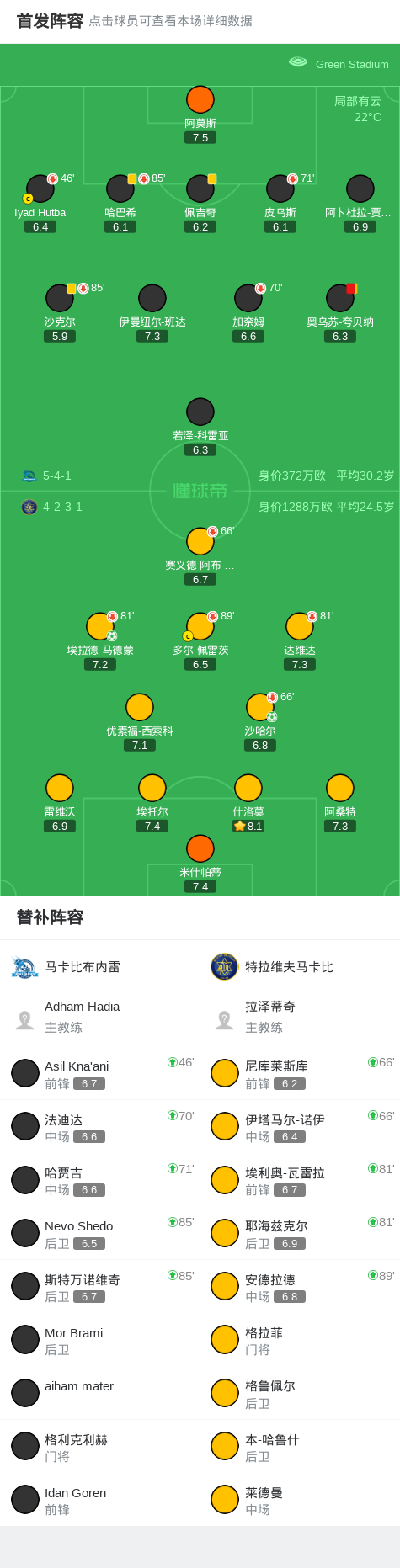Open coach Adham Hadia profile picture

pyautogui.click(x=25, y=1019)
